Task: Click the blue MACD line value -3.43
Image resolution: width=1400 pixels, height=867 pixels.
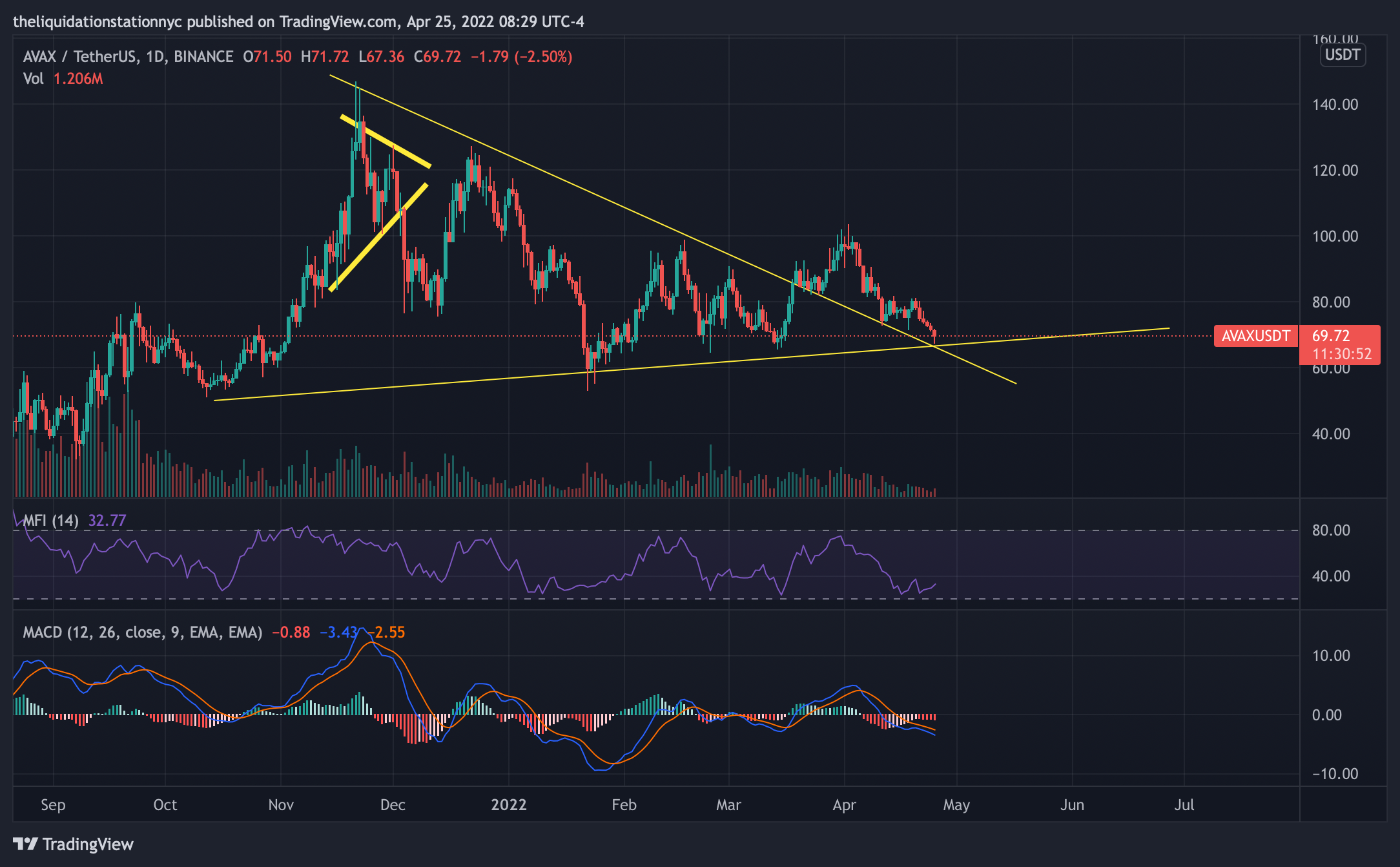Action: click(338, 632)
